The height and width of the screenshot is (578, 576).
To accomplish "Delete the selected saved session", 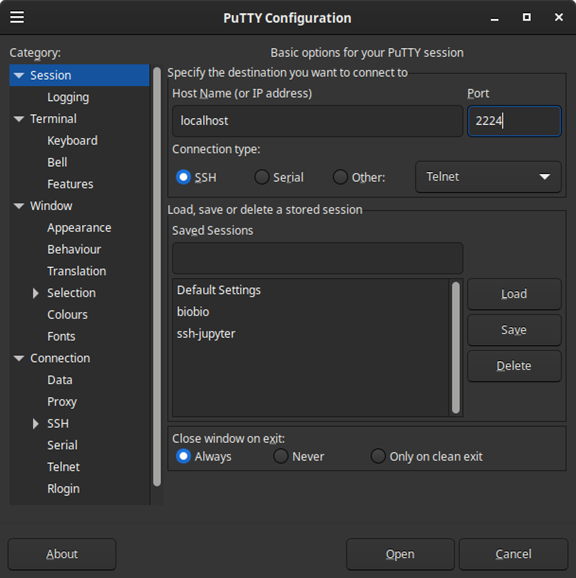I will 514,366.
